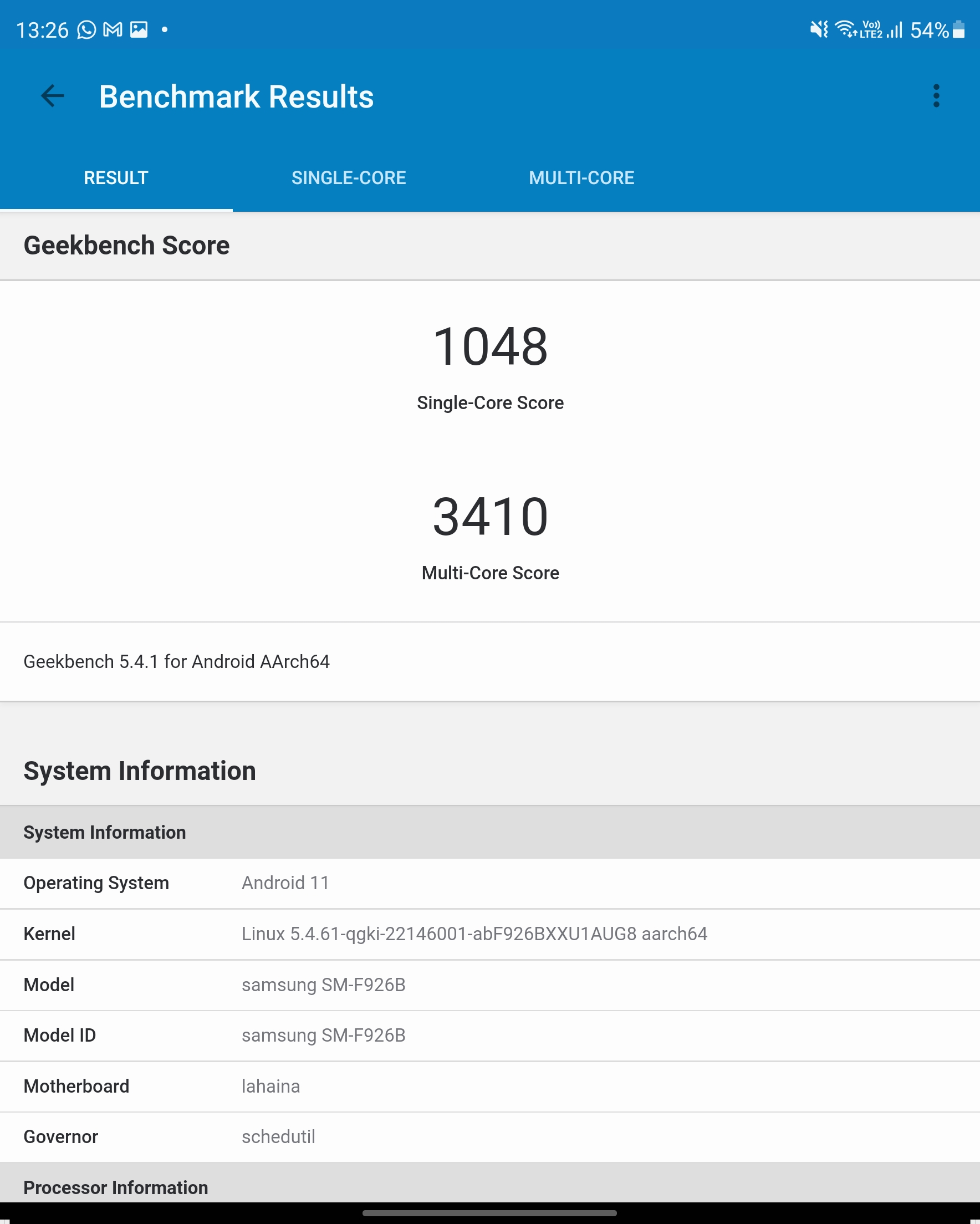Tap the battery icon
This screenshot has width=980, height=1224.
pyautogui.click(x=958, y=29)
